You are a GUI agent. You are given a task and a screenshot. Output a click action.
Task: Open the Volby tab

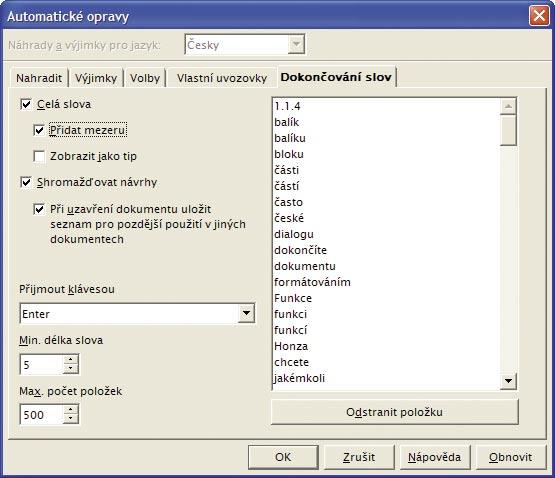(x=145, y=78)
